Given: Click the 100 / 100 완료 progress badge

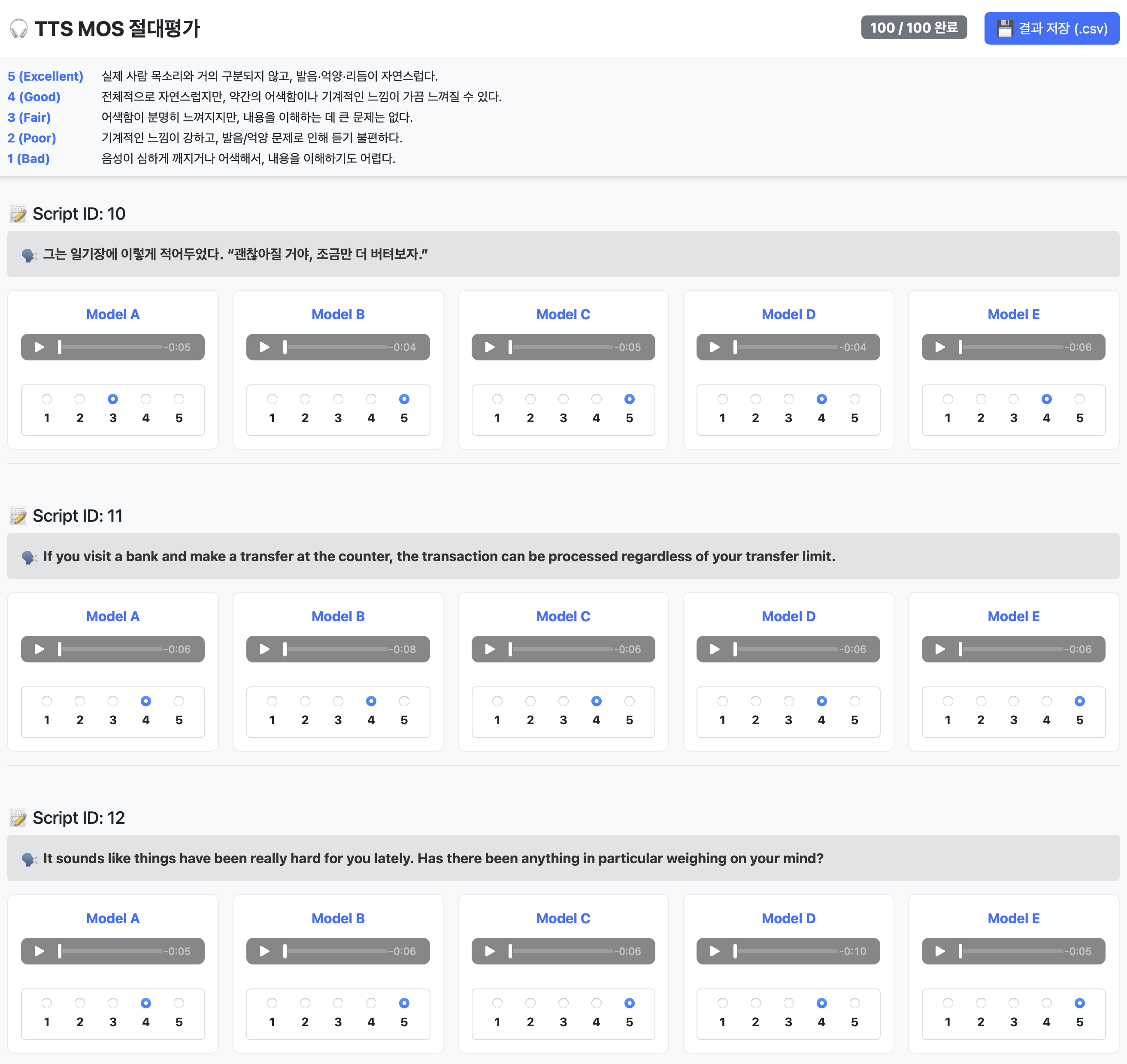Looking at the screenshot, I should coord(914,28).
